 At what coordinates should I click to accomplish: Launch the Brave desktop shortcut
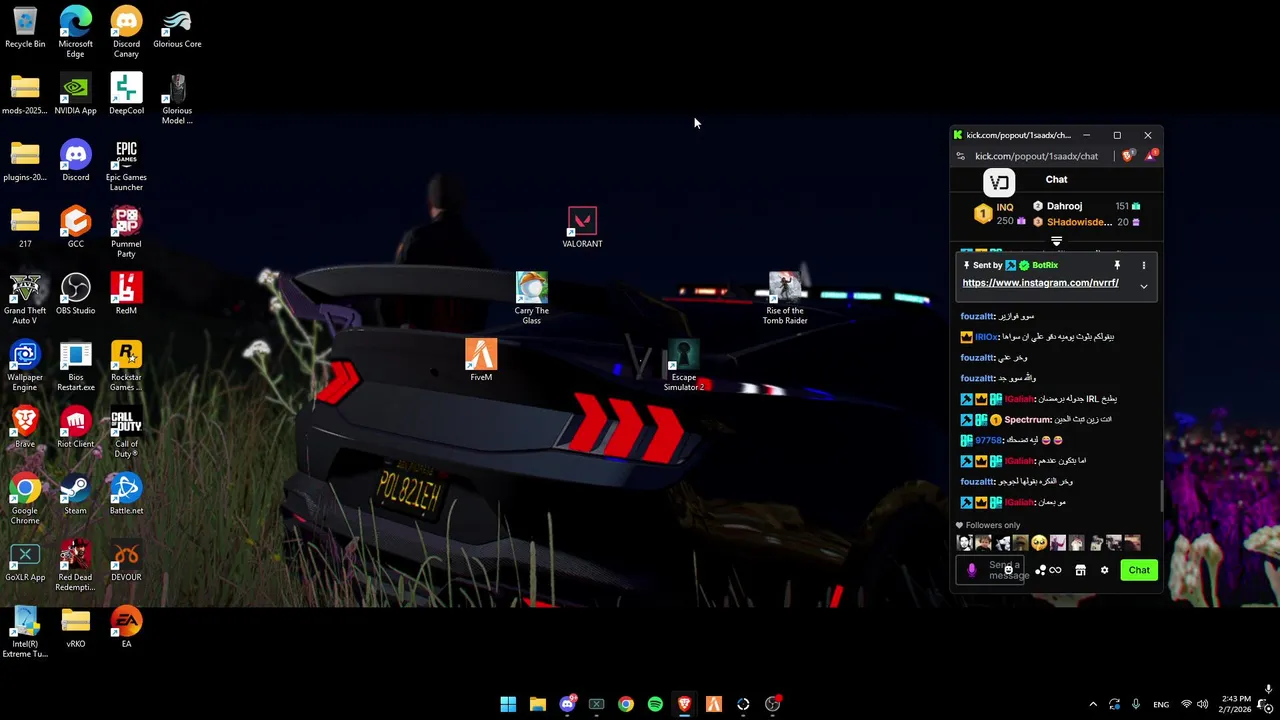click(25, 427)
